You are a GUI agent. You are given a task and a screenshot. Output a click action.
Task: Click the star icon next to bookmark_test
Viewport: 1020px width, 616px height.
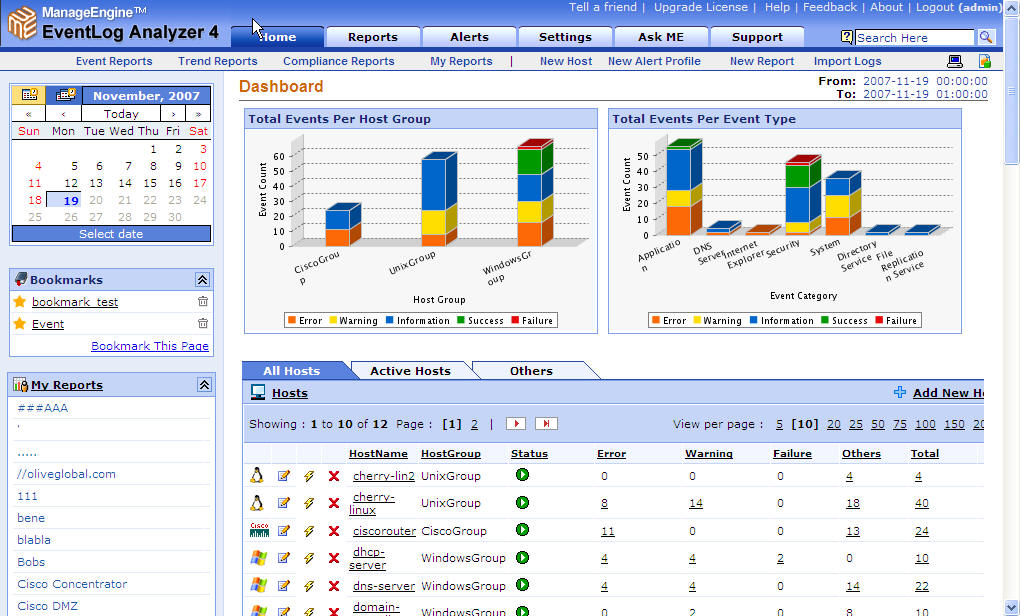coord(20,301)
